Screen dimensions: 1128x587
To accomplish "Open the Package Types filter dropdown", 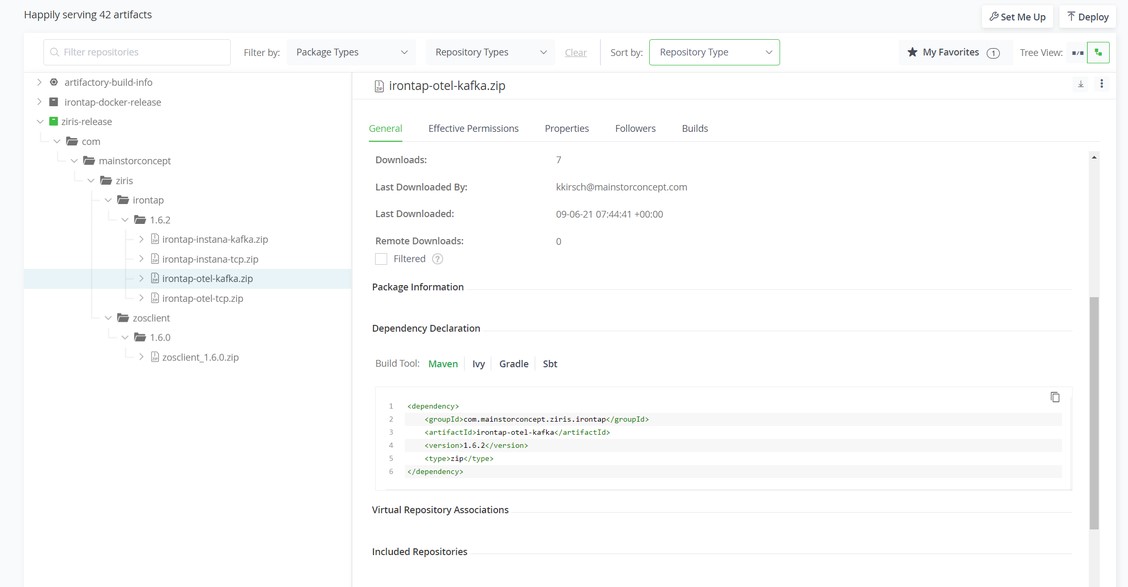I will pos(351,53).
